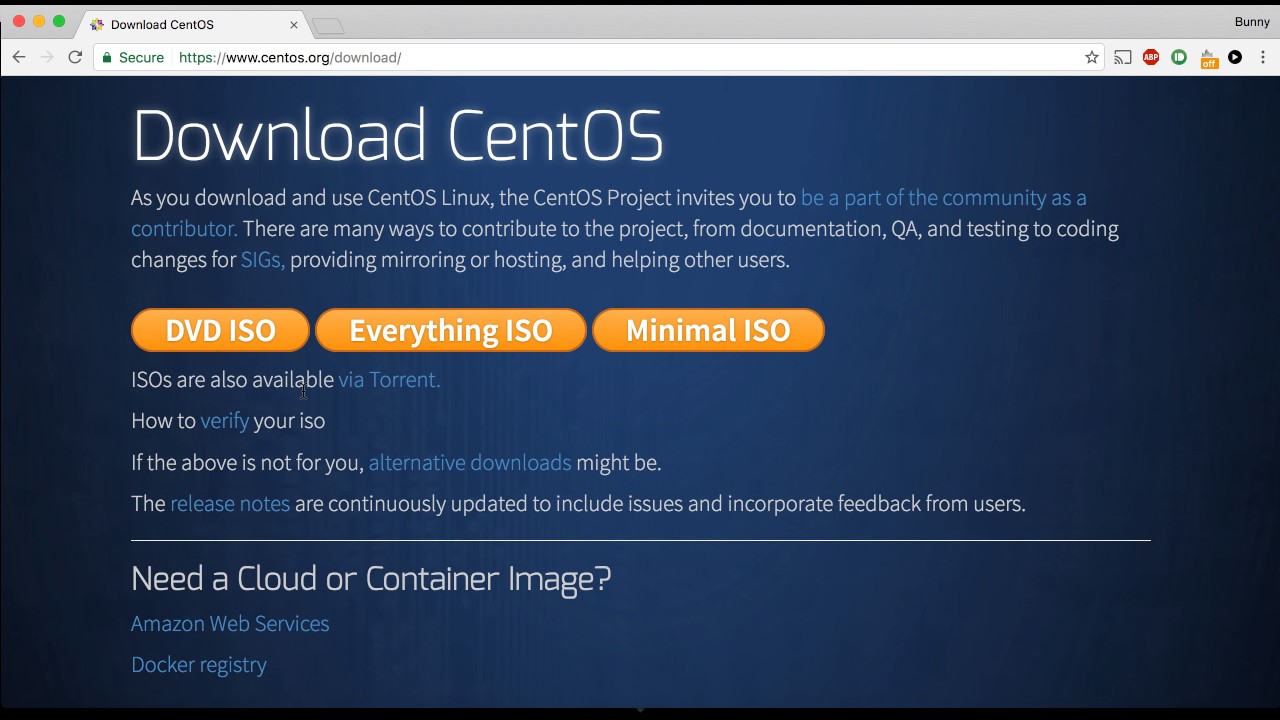
Task: Close the browser window with red button
Action: (x=19, y=21)
